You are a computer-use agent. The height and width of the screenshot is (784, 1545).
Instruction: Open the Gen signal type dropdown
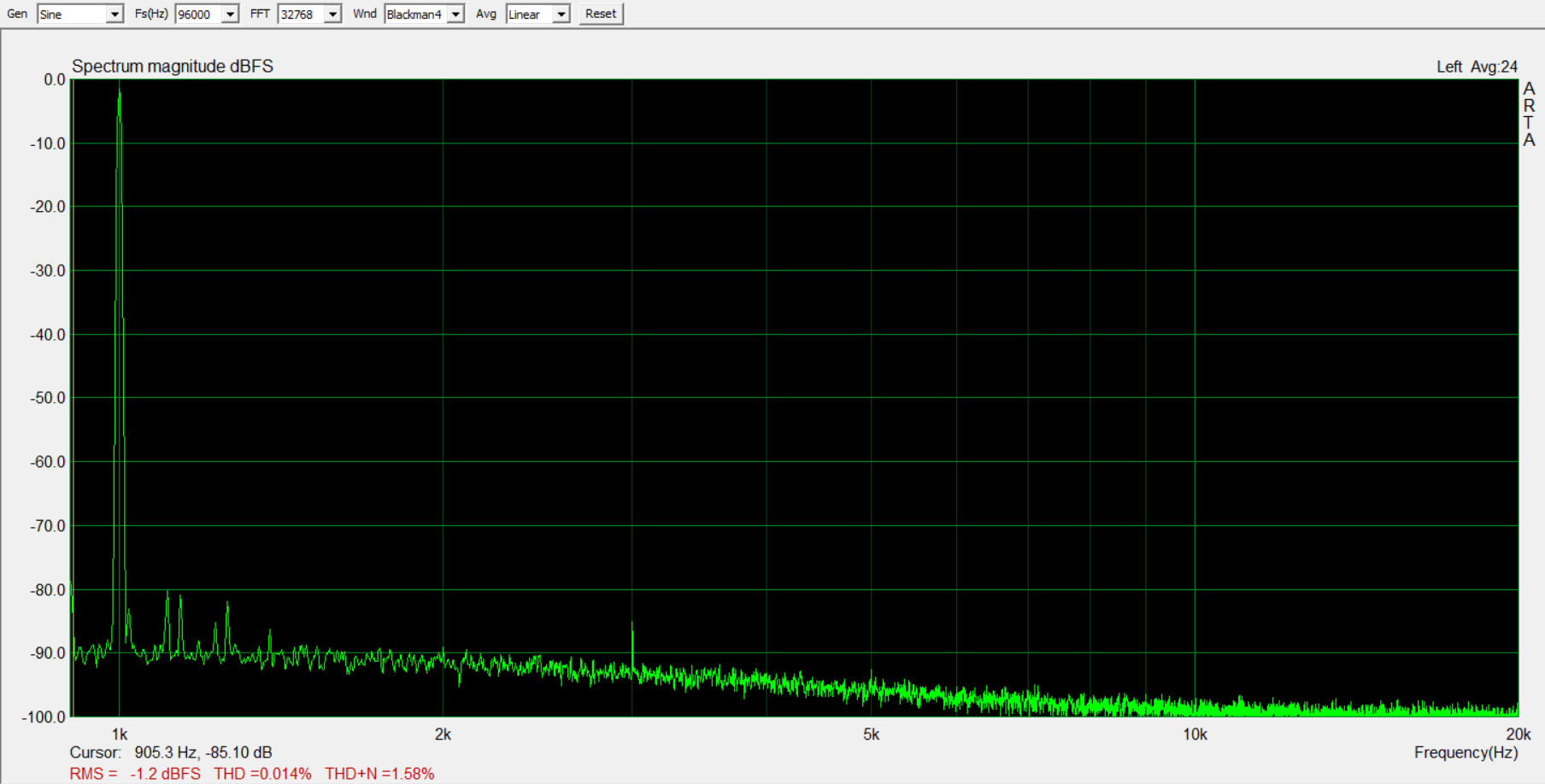[x=115, y=15]
